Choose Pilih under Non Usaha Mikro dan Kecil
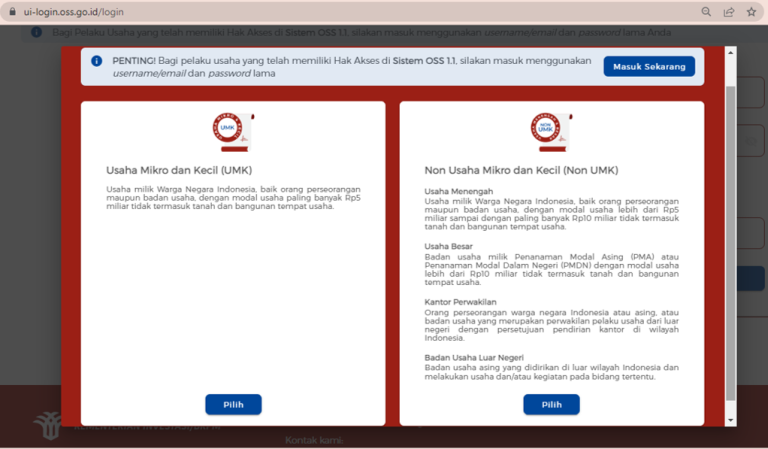Viewport: 768px width, 449px height. (551, 404)
